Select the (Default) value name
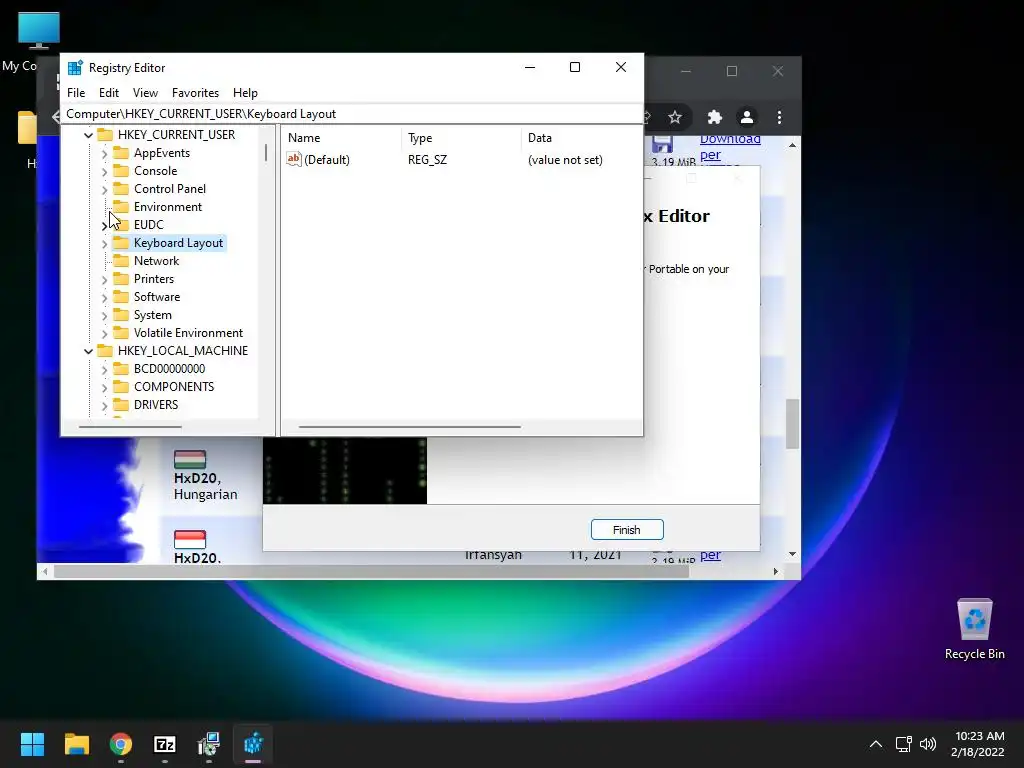 coord(327,160)
